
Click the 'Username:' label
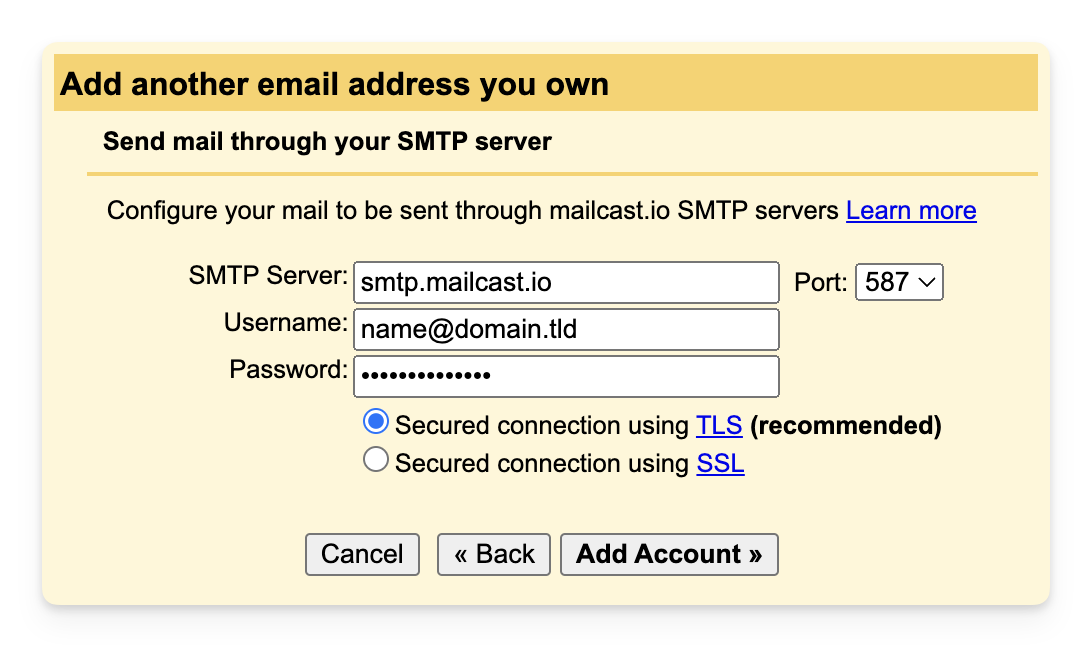[286, 322]
